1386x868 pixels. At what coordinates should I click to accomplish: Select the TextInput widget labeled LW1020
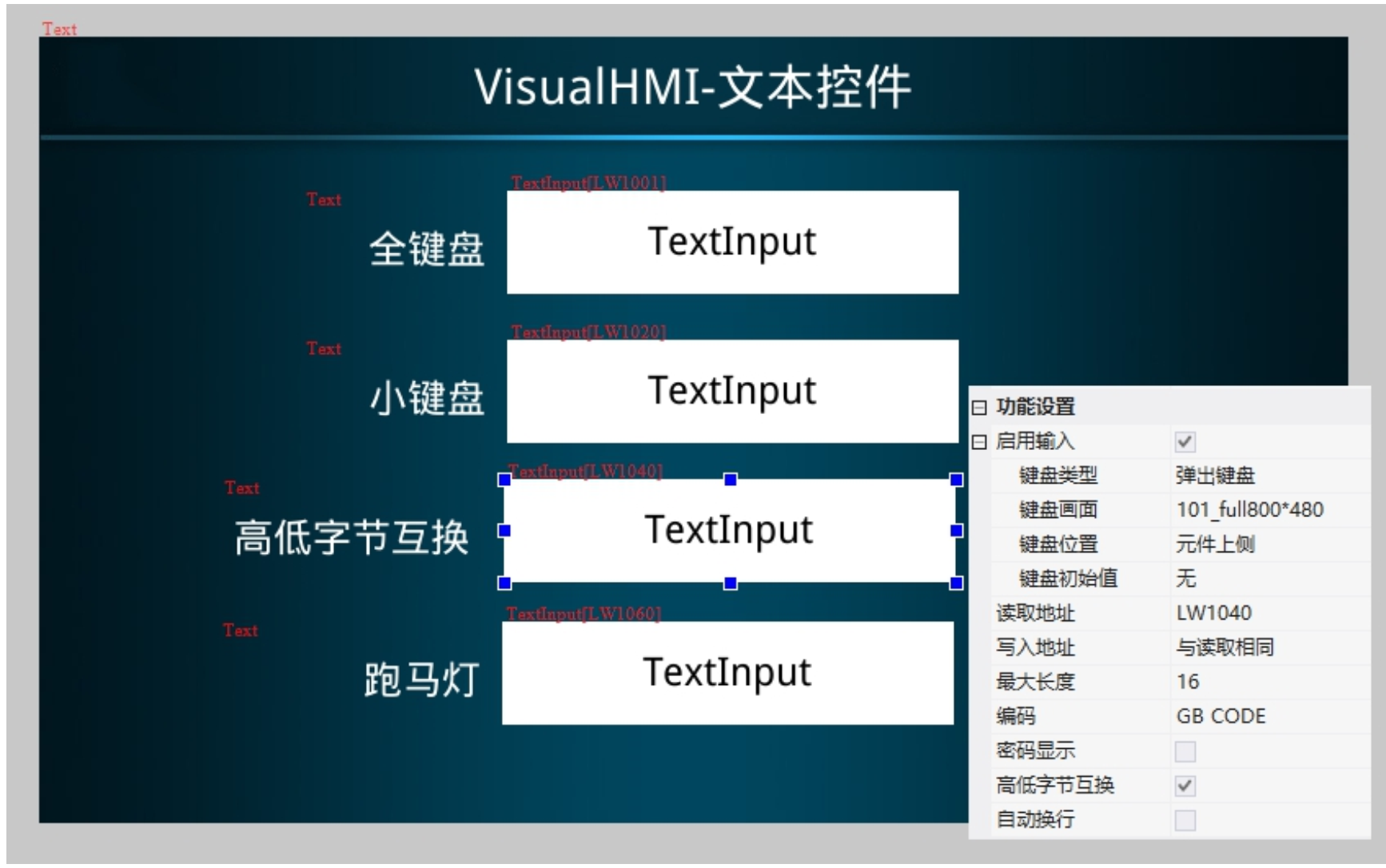pos(732,392)
